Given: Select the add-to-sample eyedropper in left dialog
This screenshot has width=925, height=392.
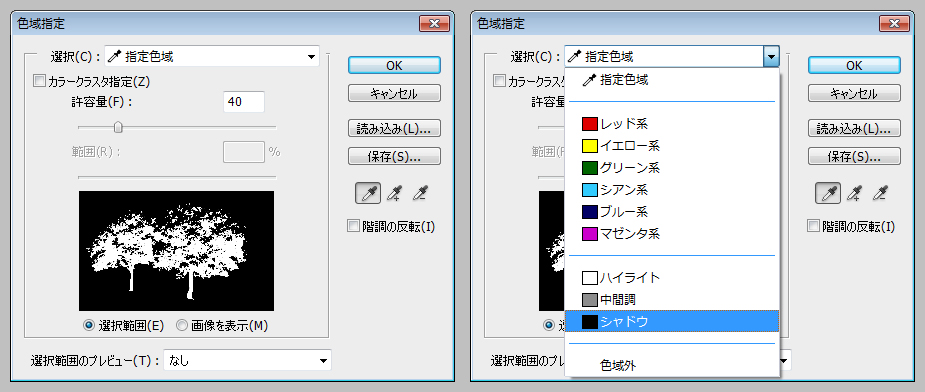Looking at the screenshot, I should (x=394, y=193).
